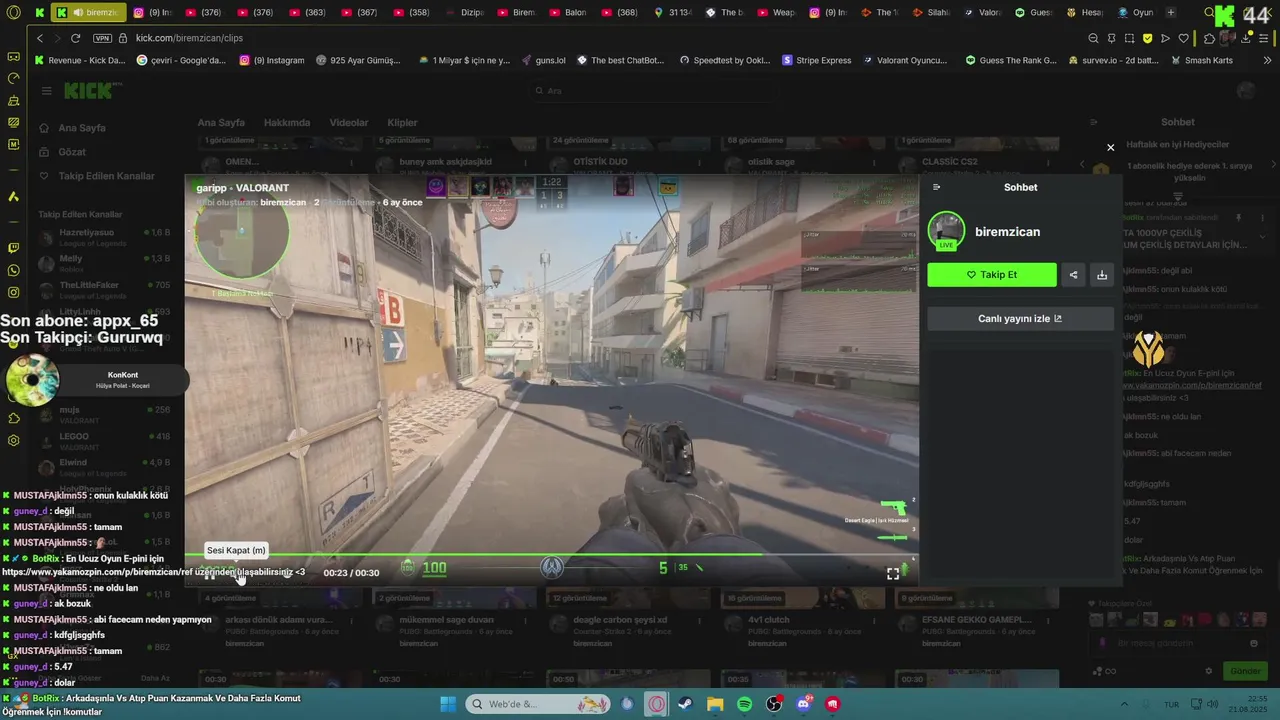
Task: Switch to the Hakkımda channel tab
Action: 287,123
